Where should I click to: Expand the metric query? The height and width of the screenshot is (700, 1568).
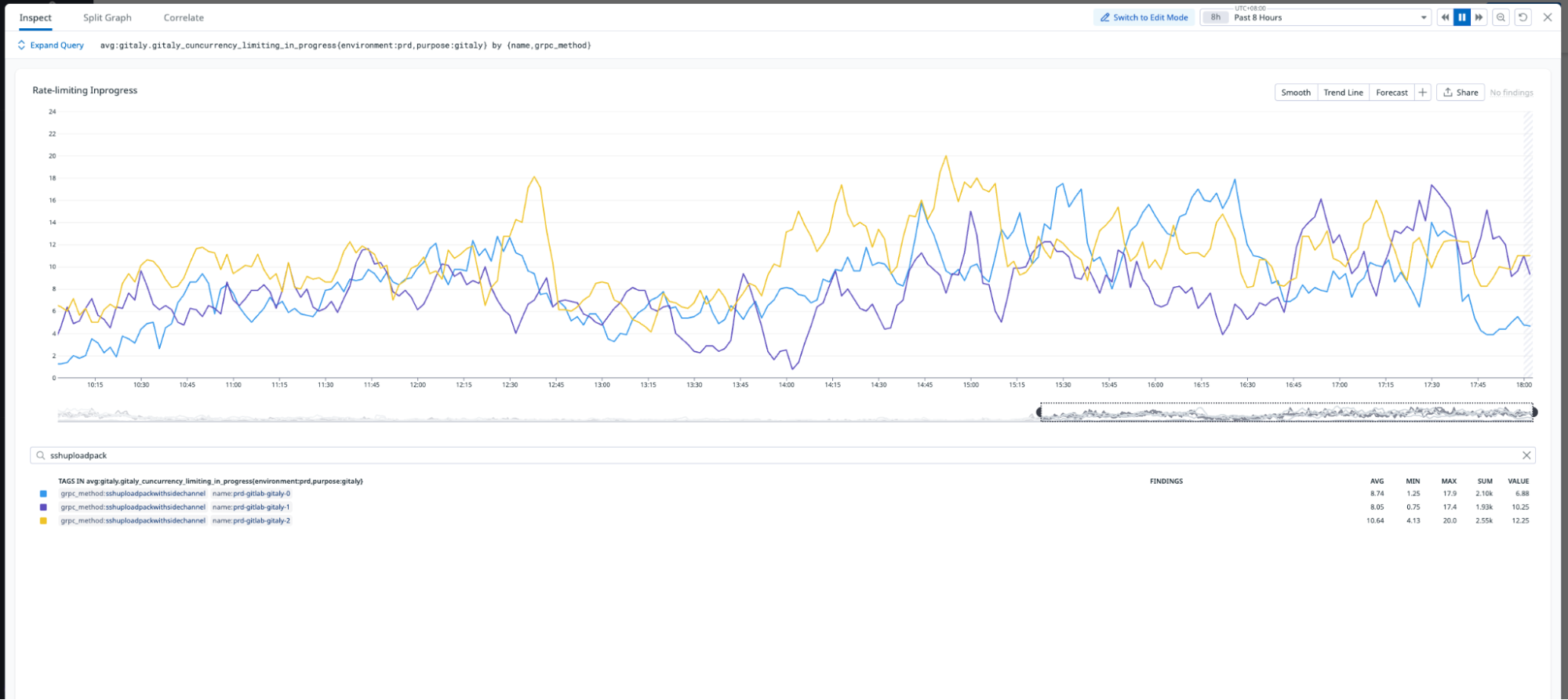point(51,45)
